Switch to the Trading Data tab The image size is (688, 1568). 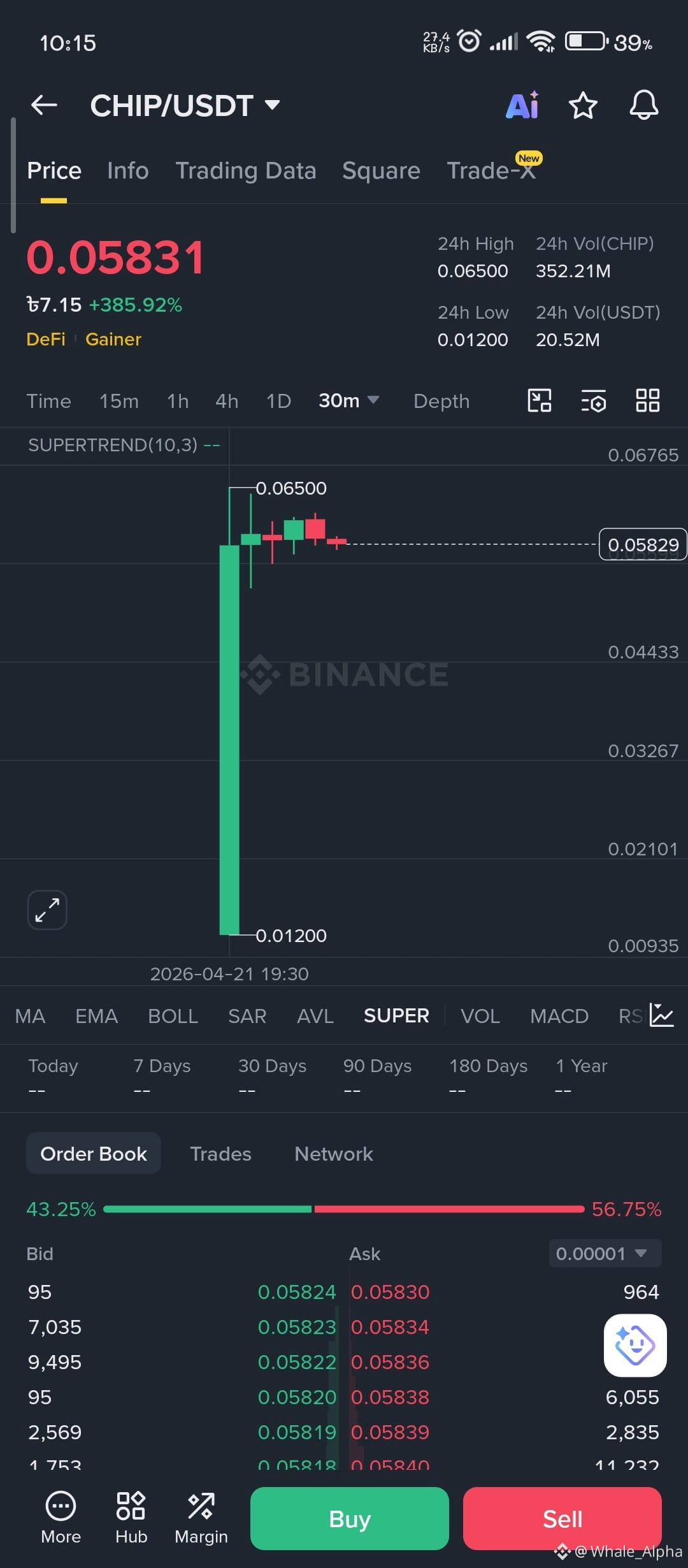point(246,171)
